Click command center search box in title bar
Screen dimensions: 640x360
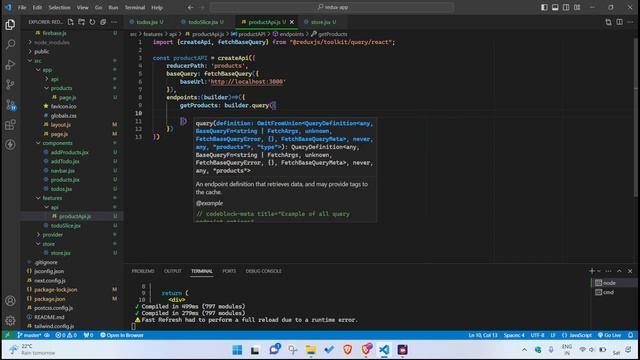point(332,7)
